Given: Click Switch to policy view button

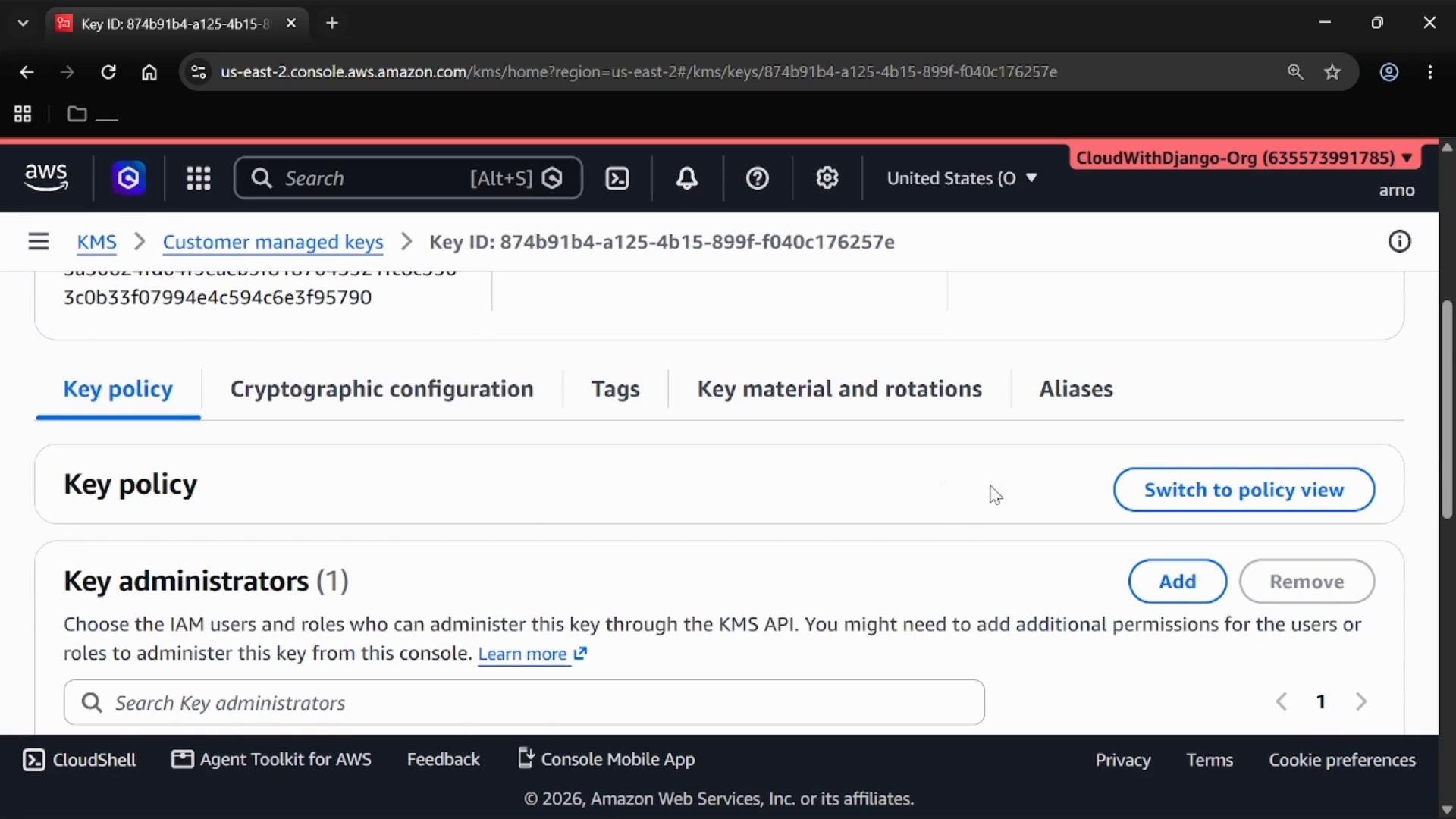Looking at the screenshot, I should click(1244, 490).
